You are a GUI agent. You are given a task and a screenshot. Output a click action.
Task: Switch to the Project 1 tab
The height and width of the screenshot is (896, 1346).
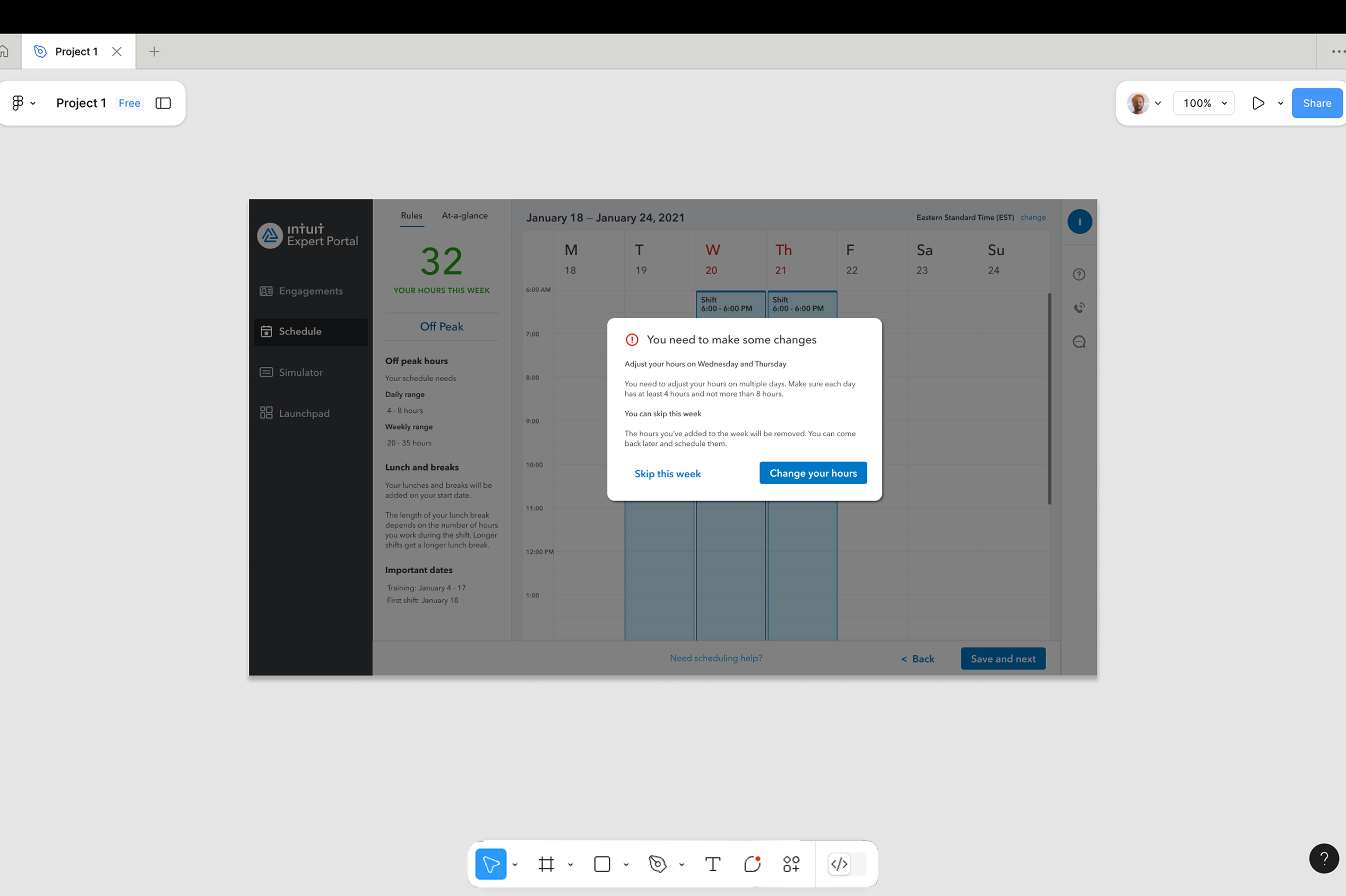click(76, 51)
